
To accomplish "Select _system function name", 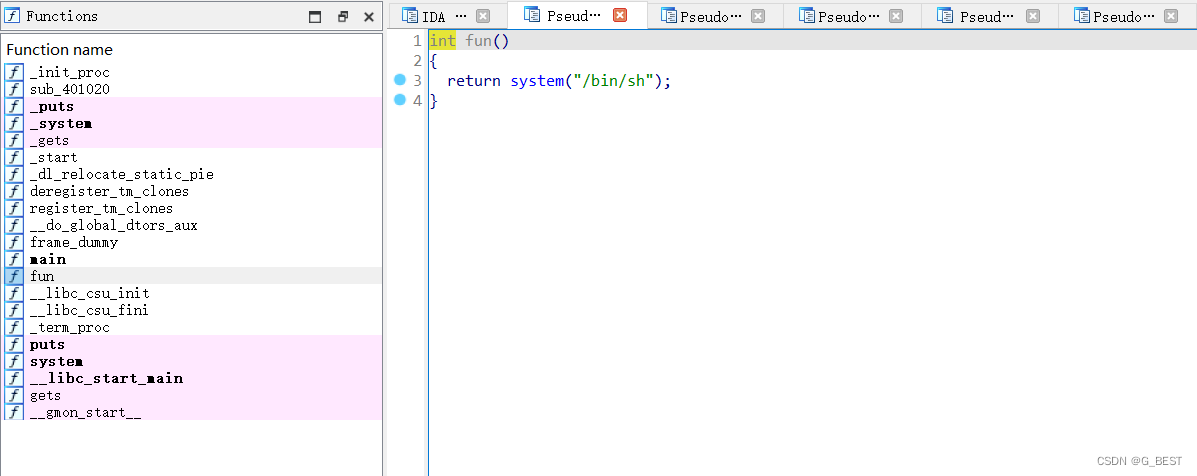I will [x=61, y=124].
